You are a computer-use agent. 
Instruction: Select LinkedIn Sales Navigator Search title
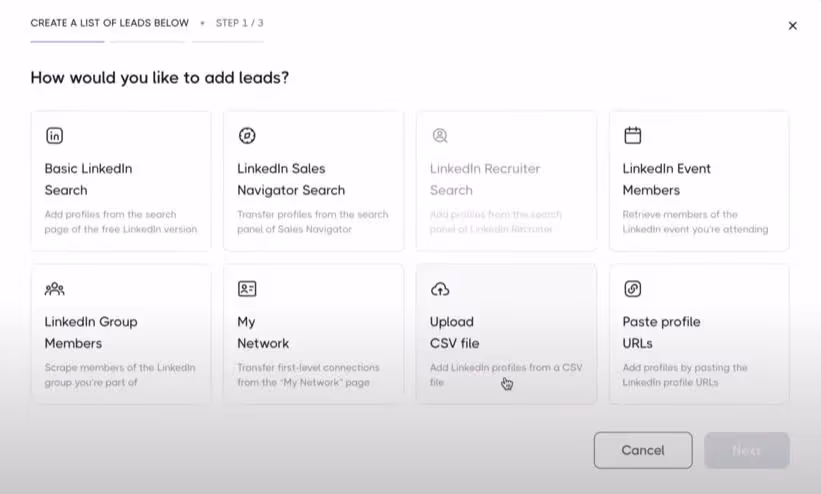291,179
